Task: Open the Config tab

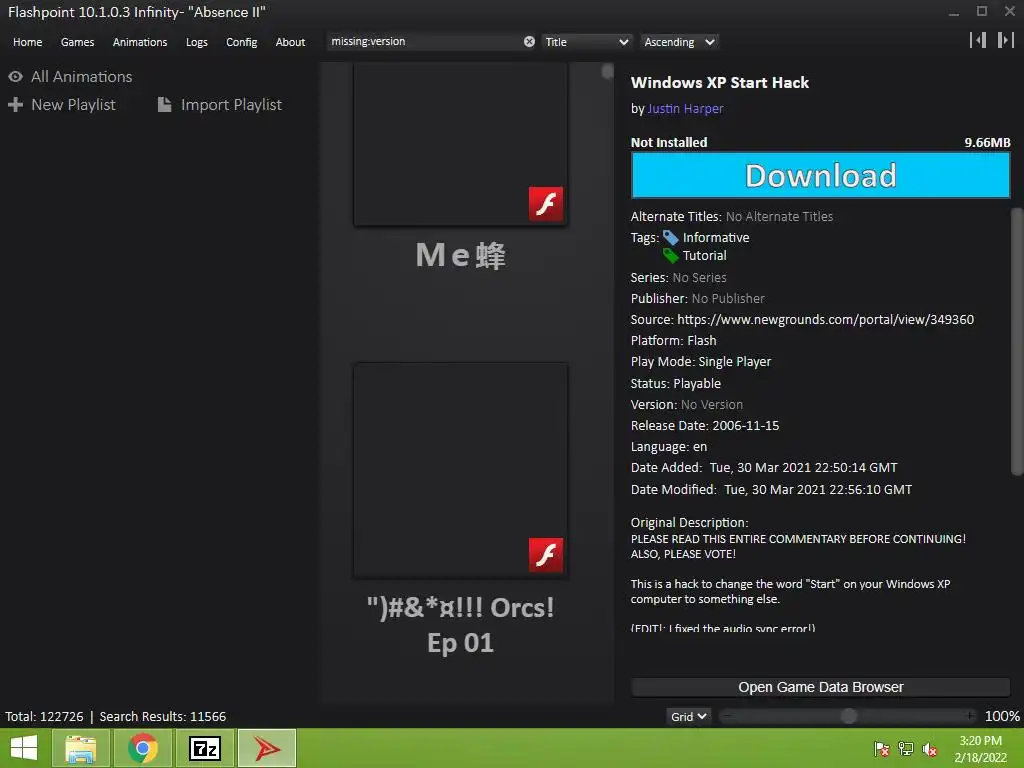Action: pyautogui.click(x=242, y=42)
